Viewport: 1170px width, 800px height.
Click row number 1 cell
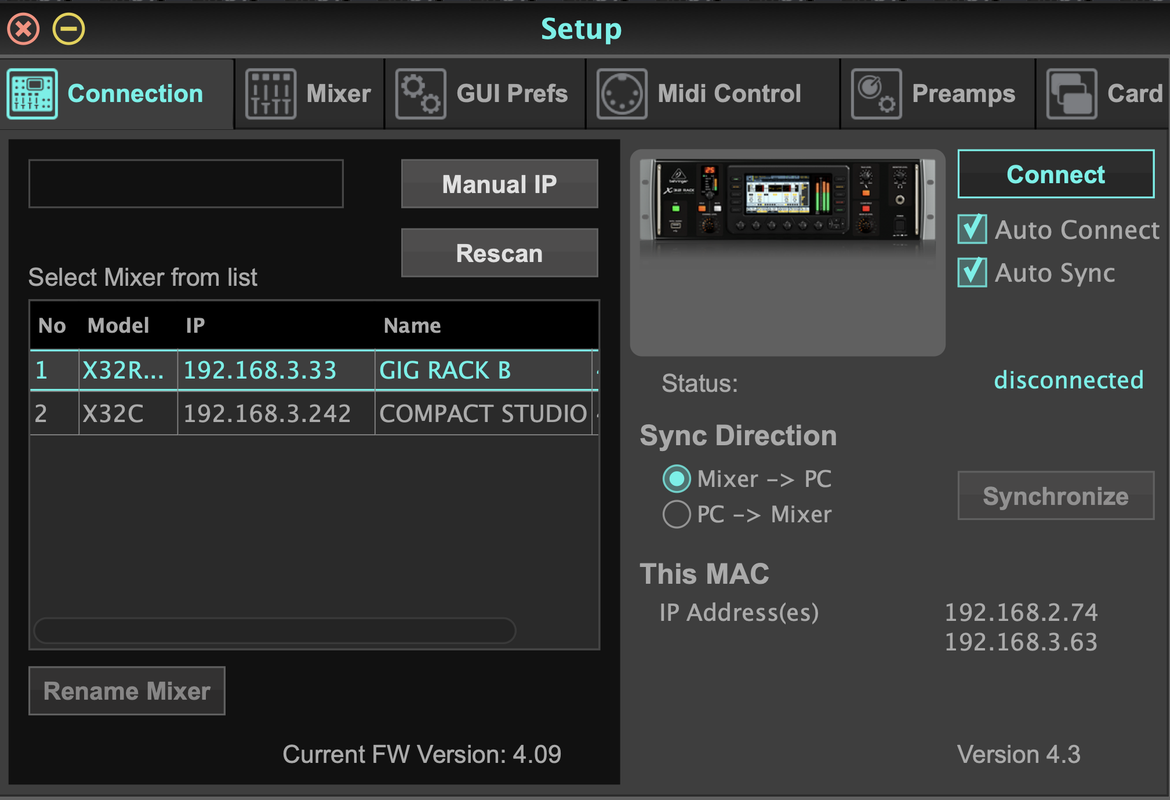(54, 370)
